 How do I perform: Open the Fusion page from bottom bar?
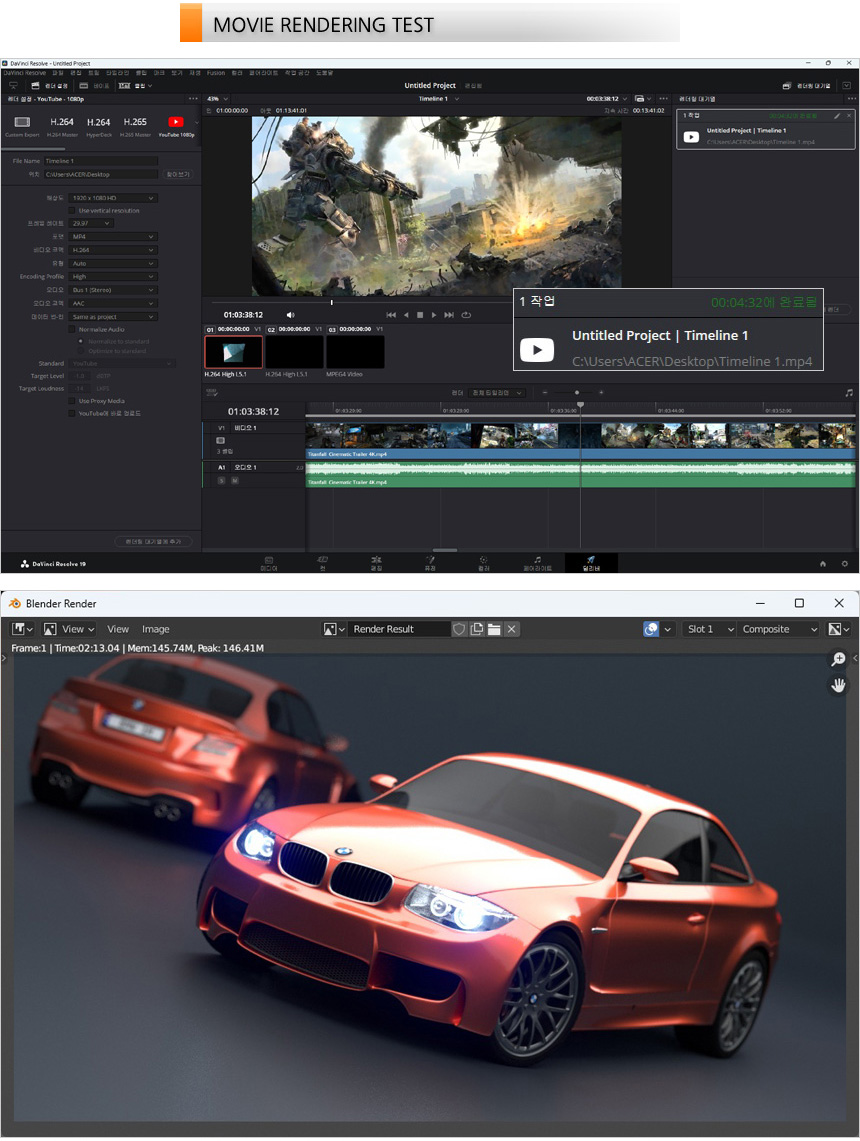429,563
